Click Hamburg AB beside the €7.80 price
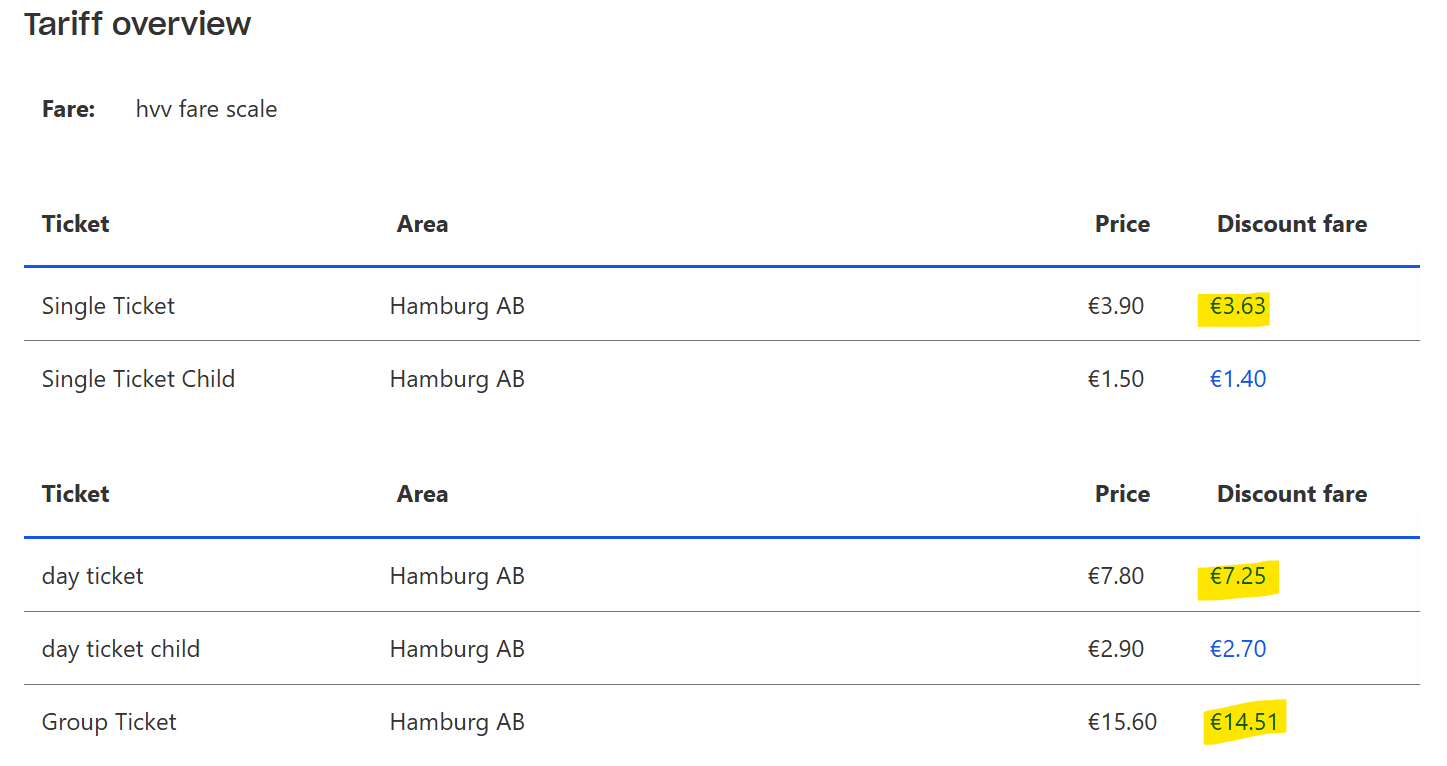The image size is (1447, 766). [457, 577]
